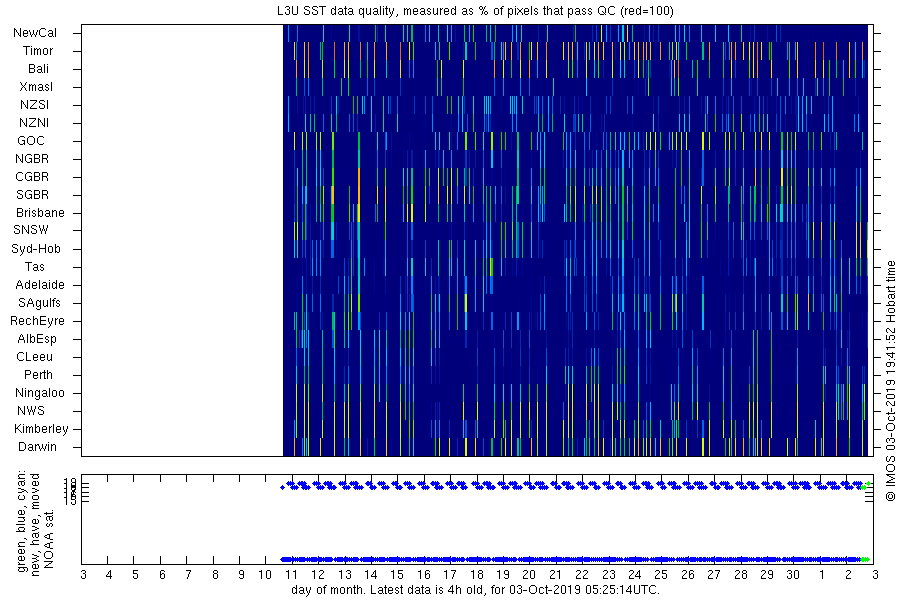Click day 25 on the x-axis
Screen dimensions: 900x600
click(x=661, y=575)
